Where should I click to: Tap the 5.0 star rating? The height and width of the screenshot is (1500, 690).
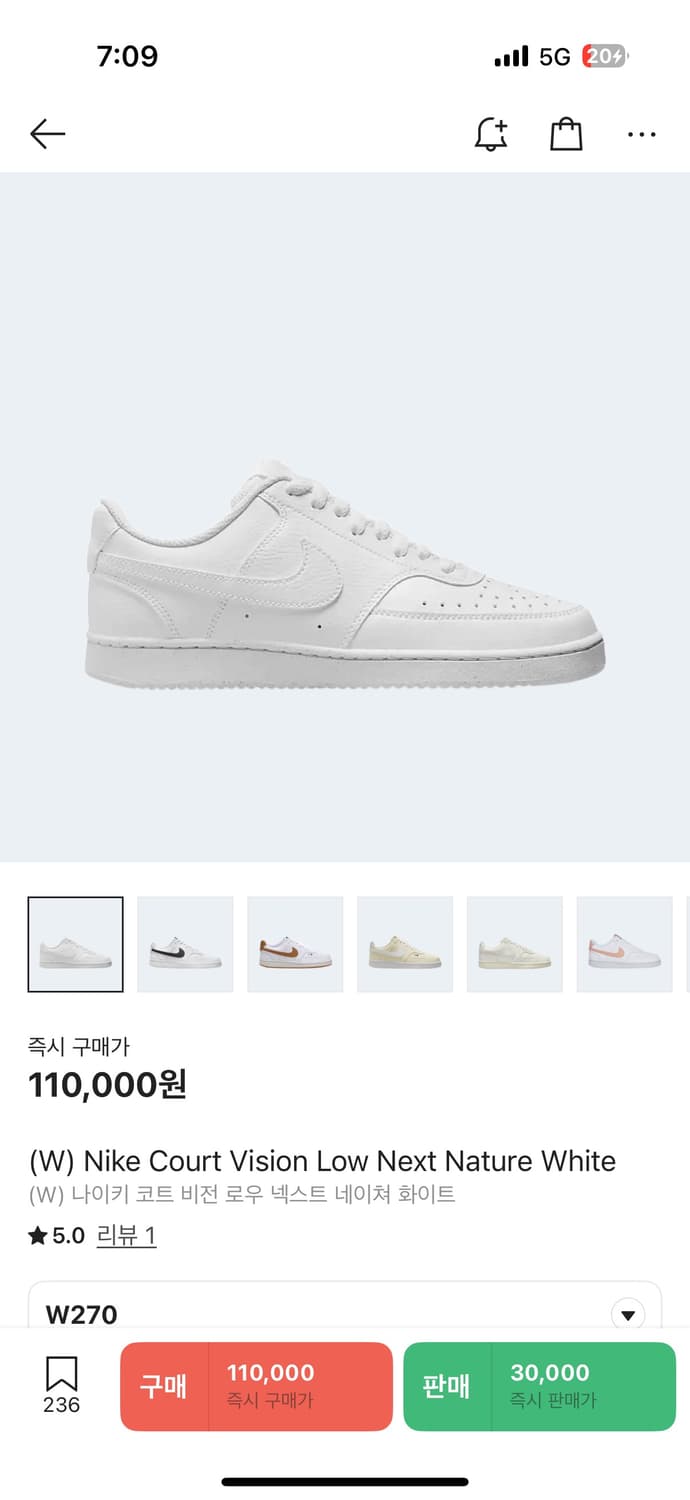click(x=57, y=1236)
